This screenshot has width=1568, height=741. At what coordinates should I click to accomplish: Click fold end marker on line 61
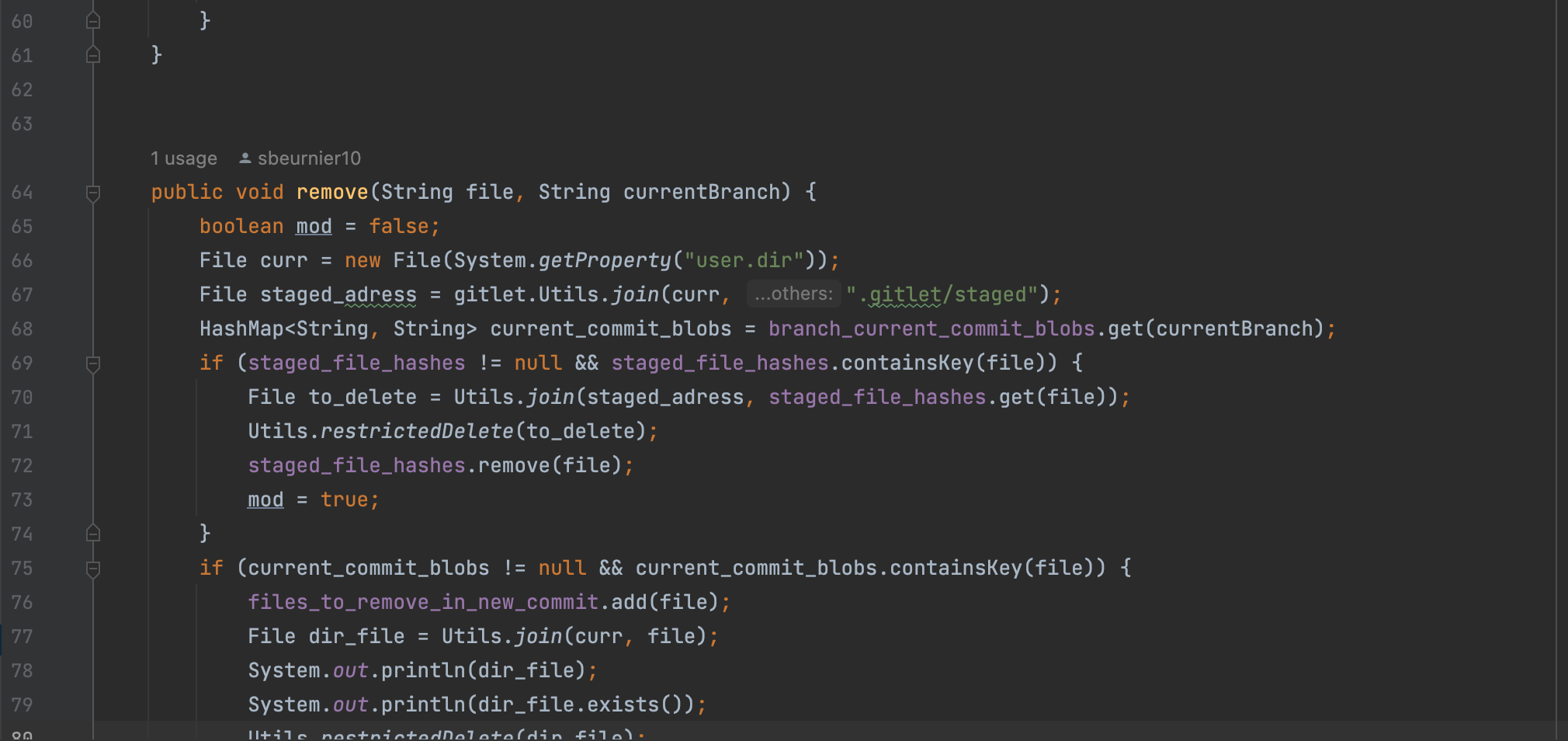(x=93, y=55)
